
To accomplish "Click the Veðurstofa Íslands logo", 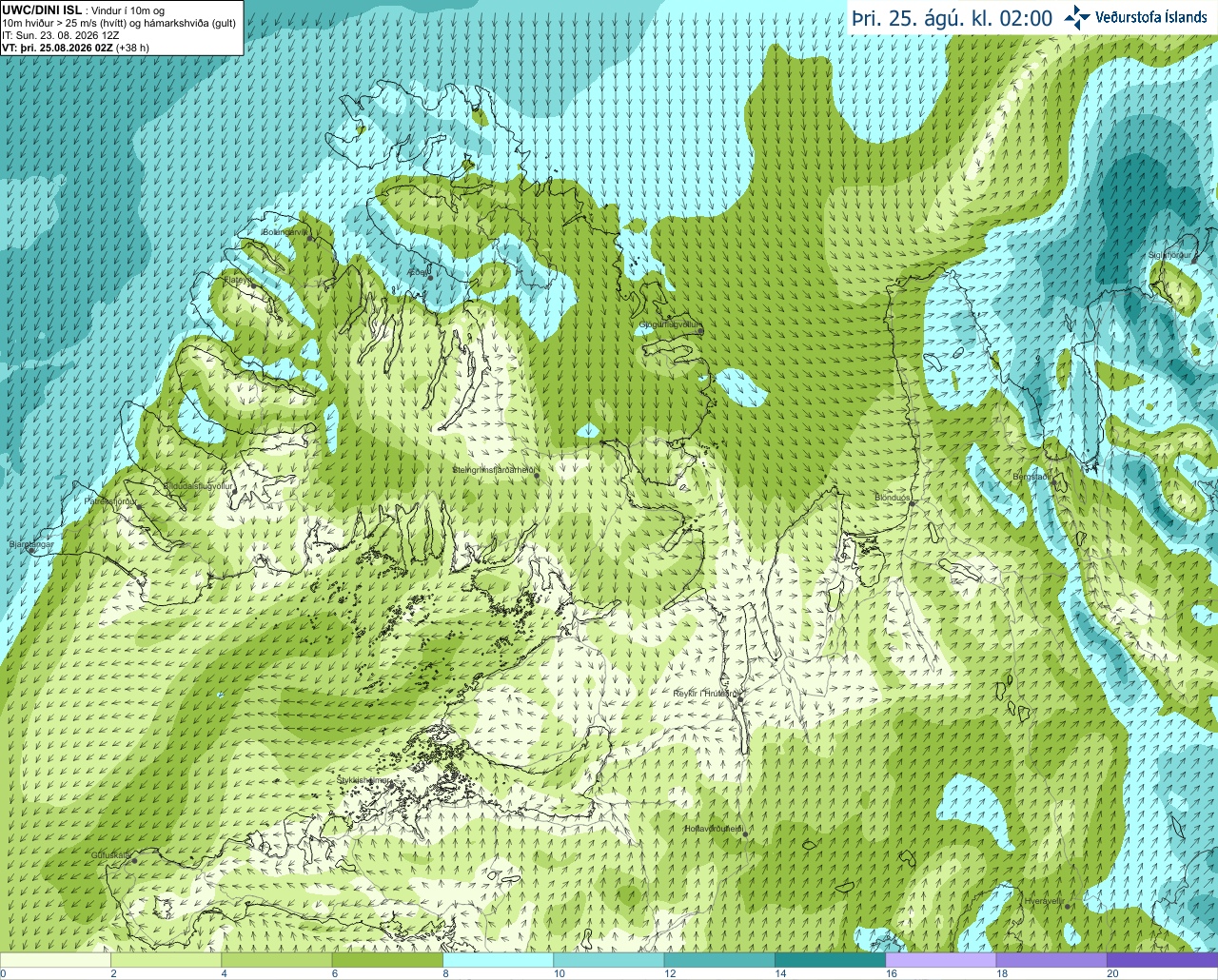I will [1135, 17].
